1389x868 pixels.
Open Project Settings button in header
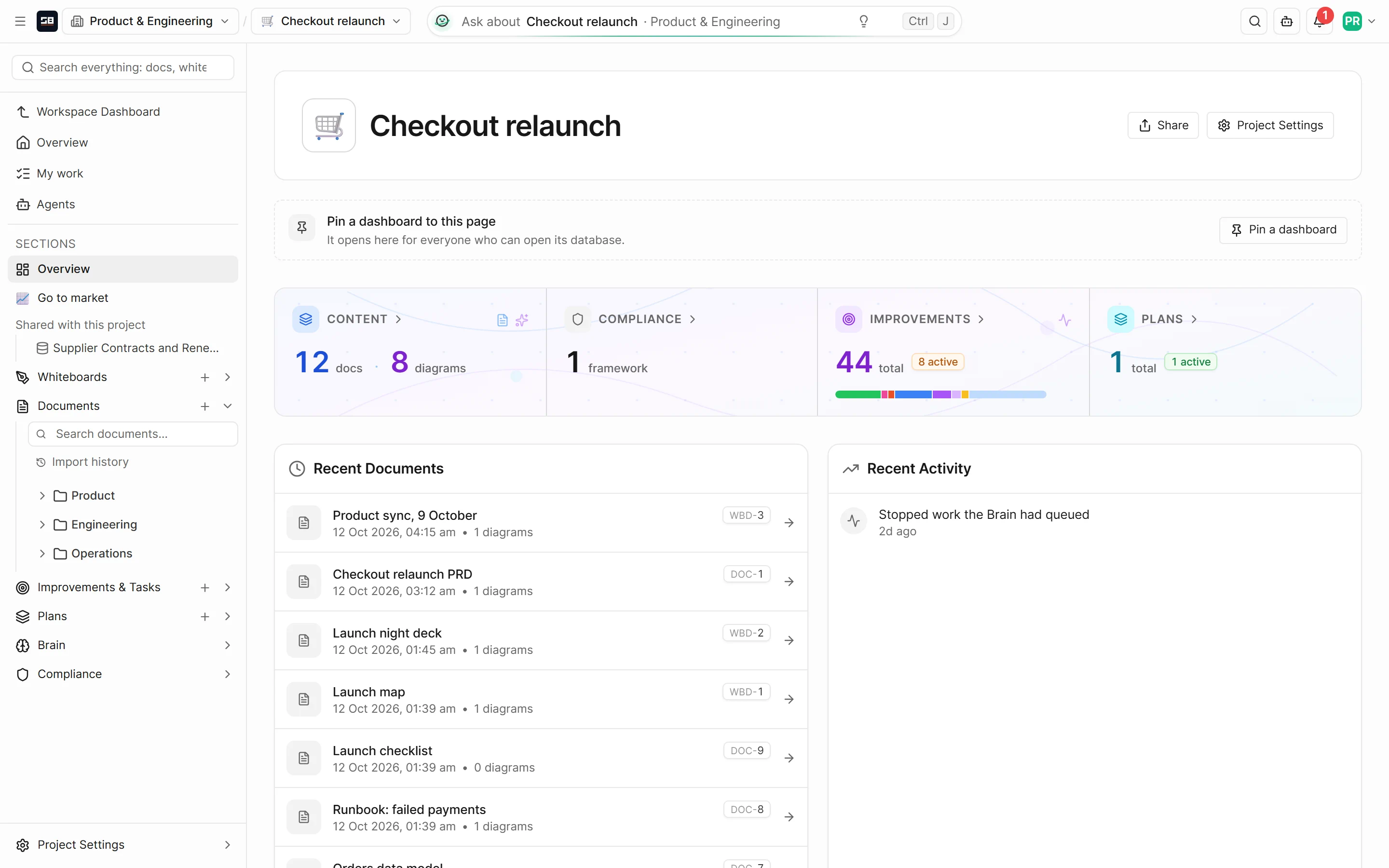click(1270, 125)
